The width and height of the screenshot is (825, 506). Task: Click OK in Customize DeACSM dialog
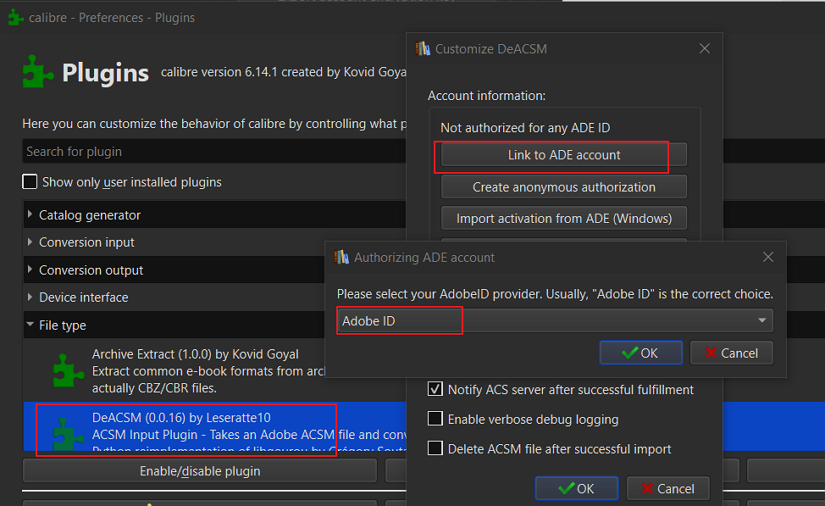coord(577,489)
